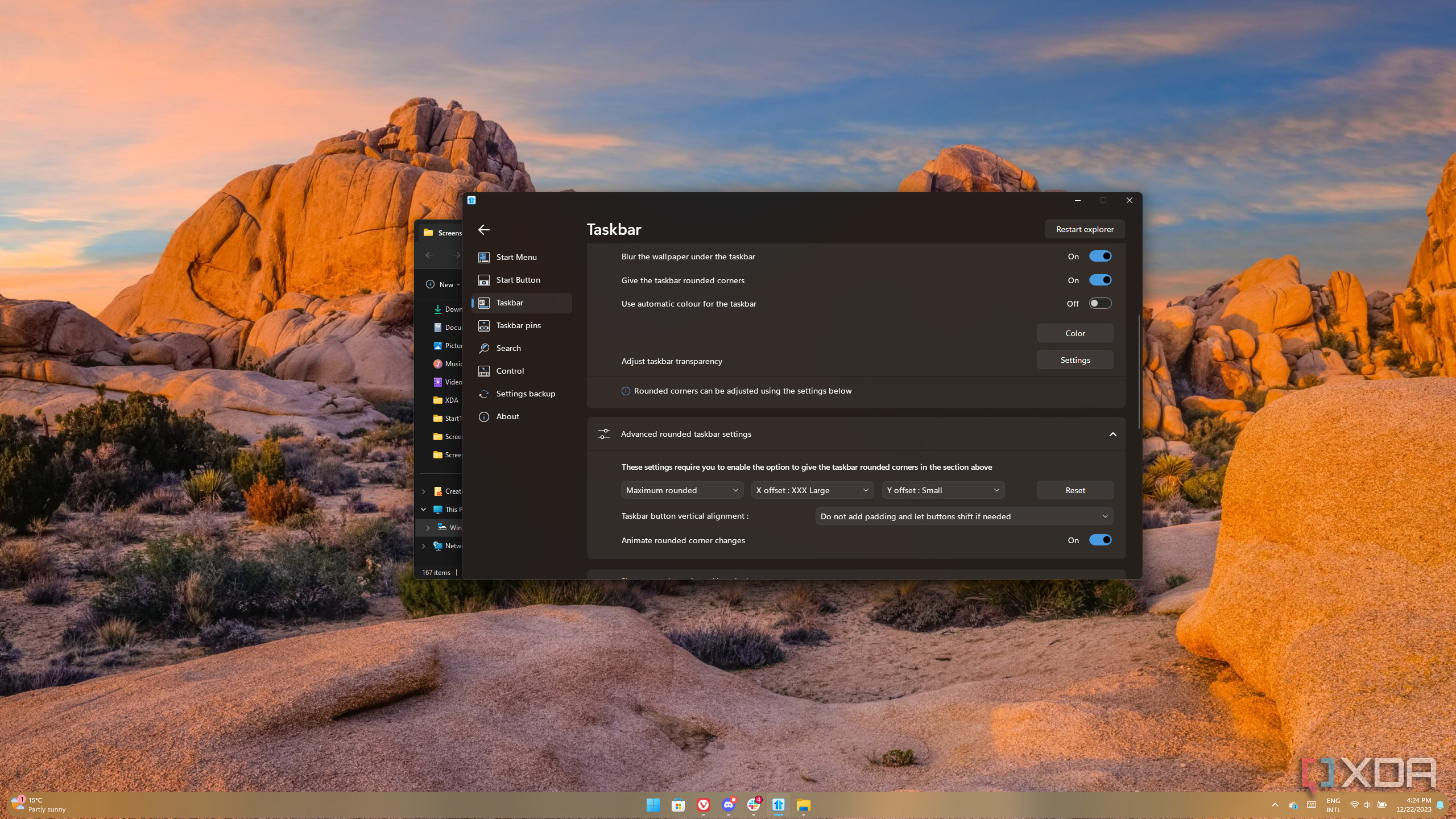Click the Taskbar pins sidebar icon
This screenshot has width=1456, height=819.
[484, 325]
